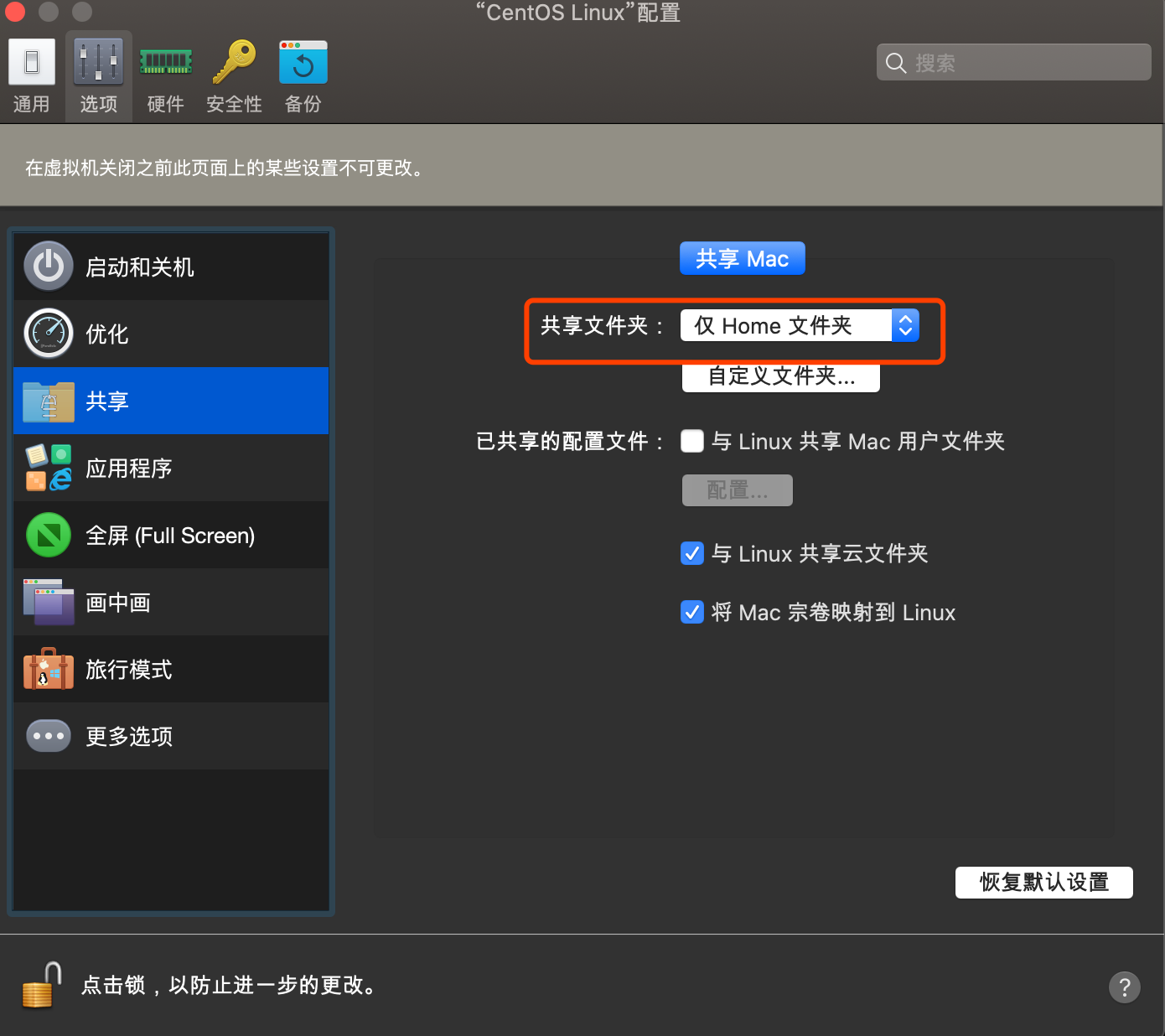1165x1036 pixels.
Task: Click the greyed 配置... button
Action: click(738, 490)
